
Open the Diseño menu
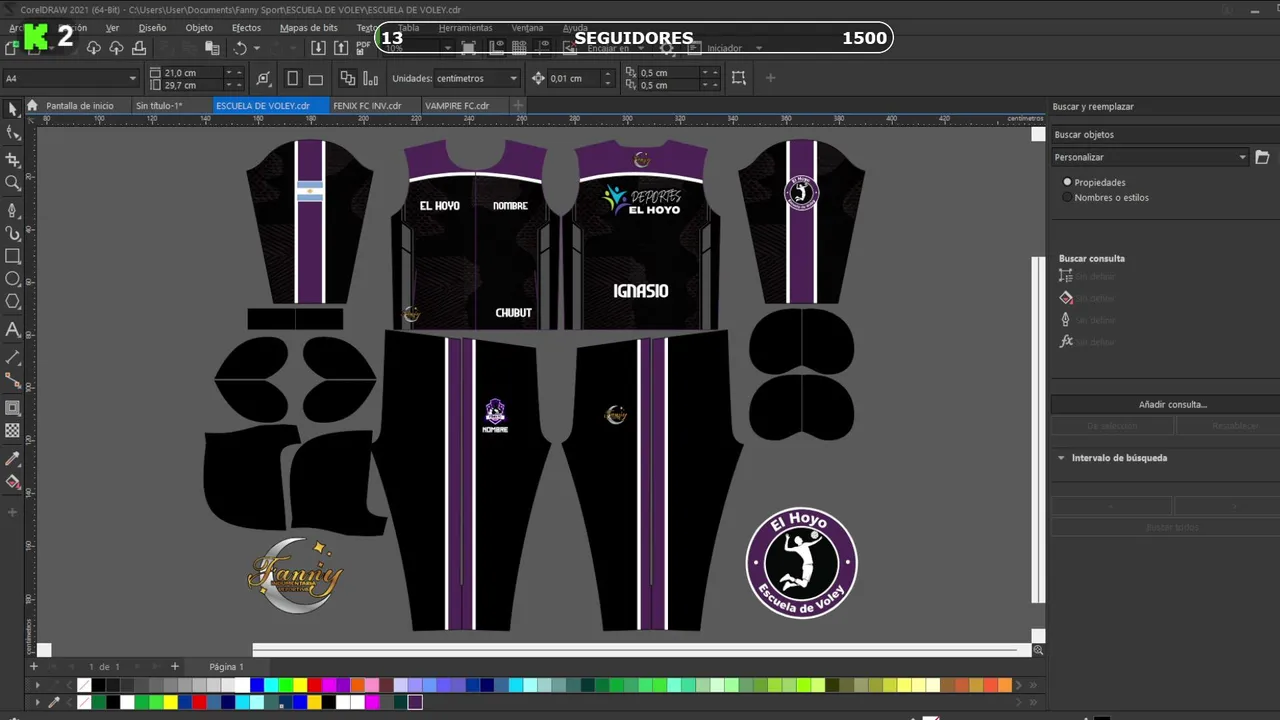pyautogui.click(x=152, y=28)
